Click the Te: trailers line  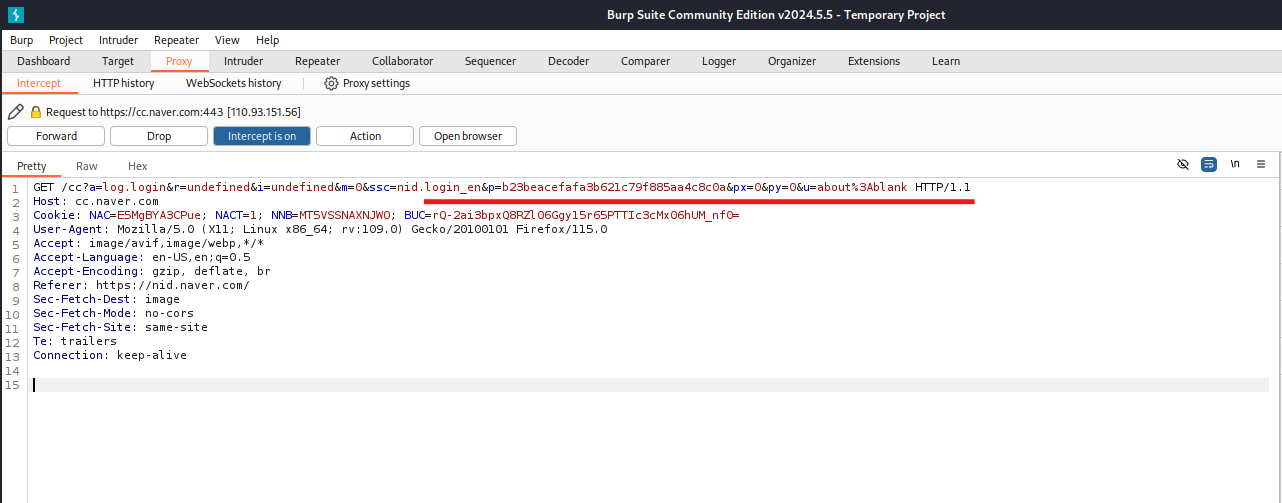click(75, 341)
